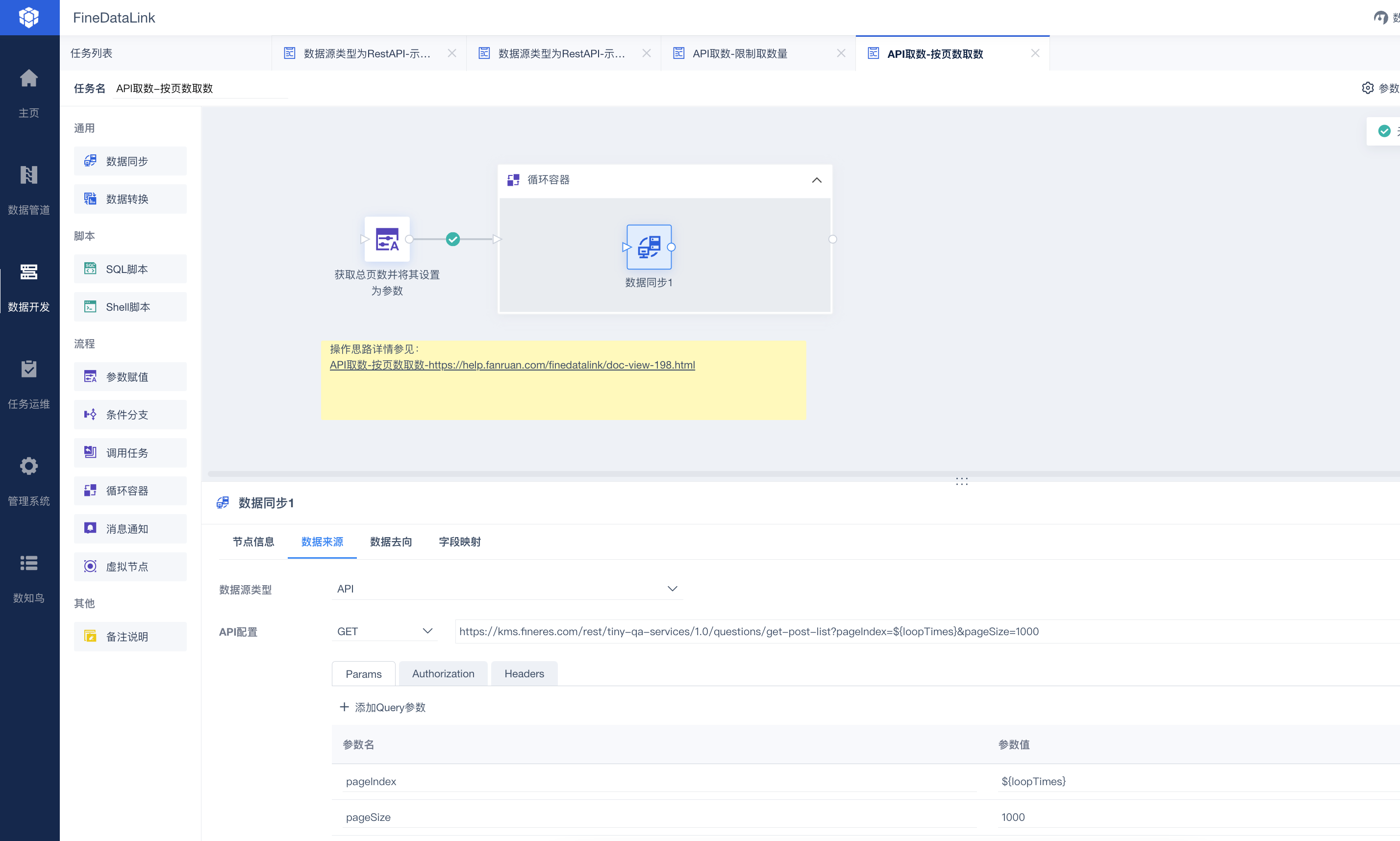Click the 消息通知 notification node

click(130, 528)
